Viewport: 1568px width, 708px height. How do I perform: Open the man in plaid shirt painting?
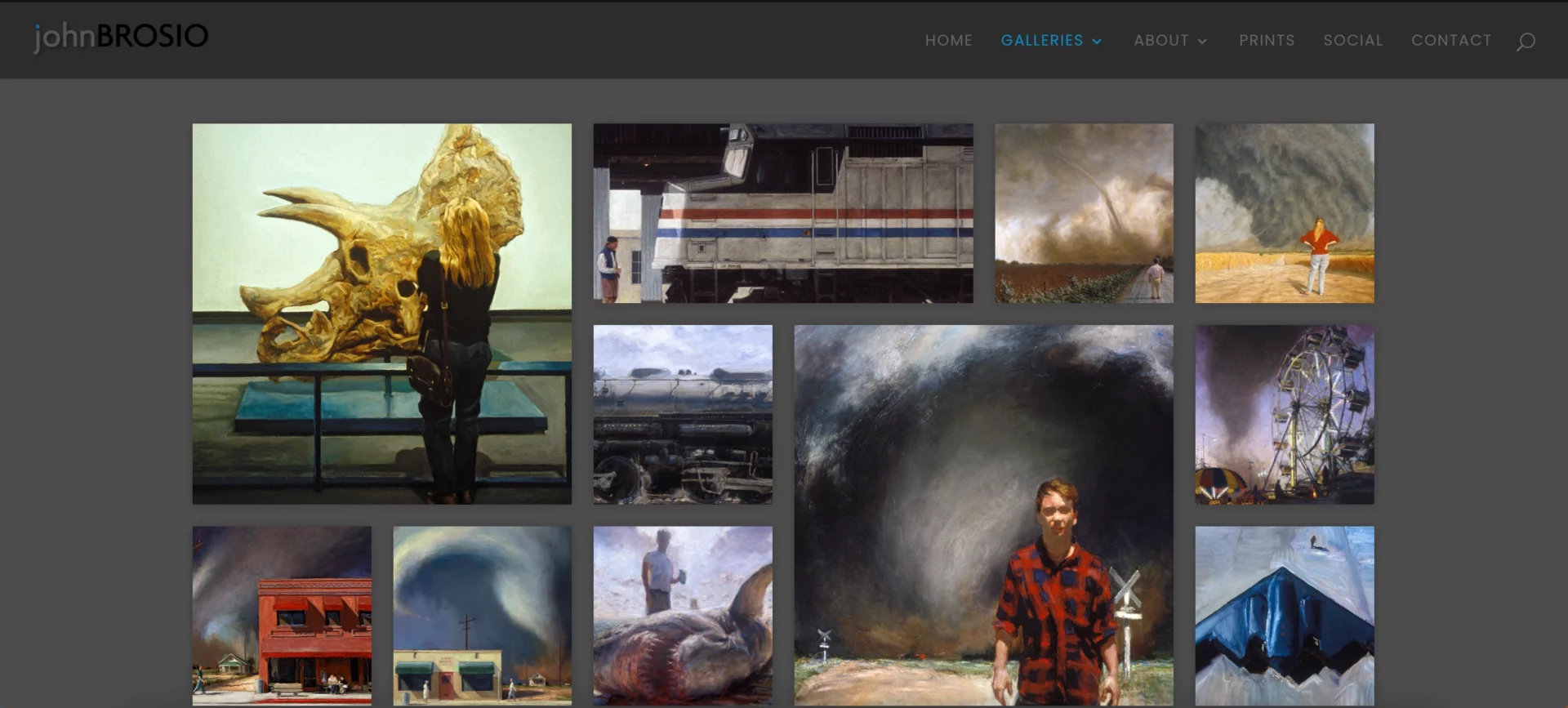[x=983, y=514]
